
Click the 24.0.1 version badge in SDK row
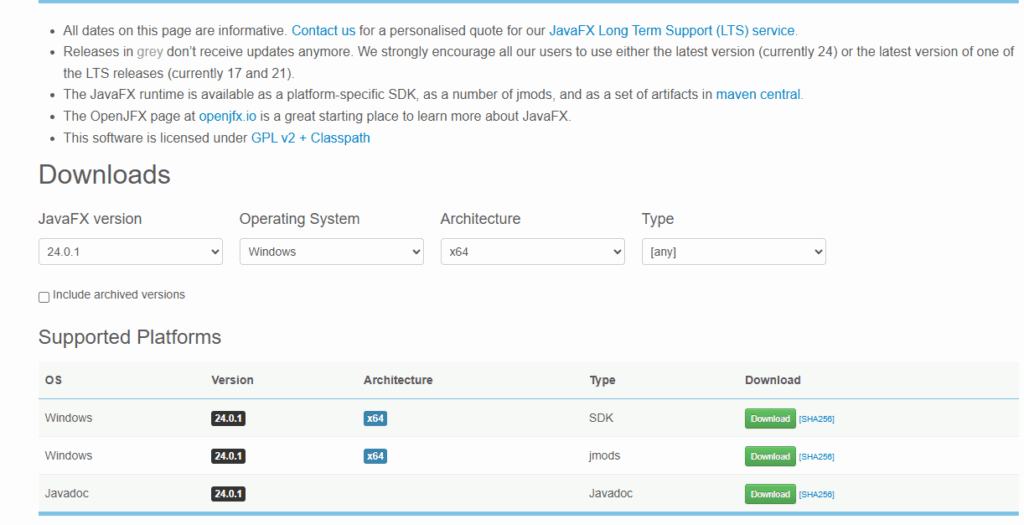228,418
